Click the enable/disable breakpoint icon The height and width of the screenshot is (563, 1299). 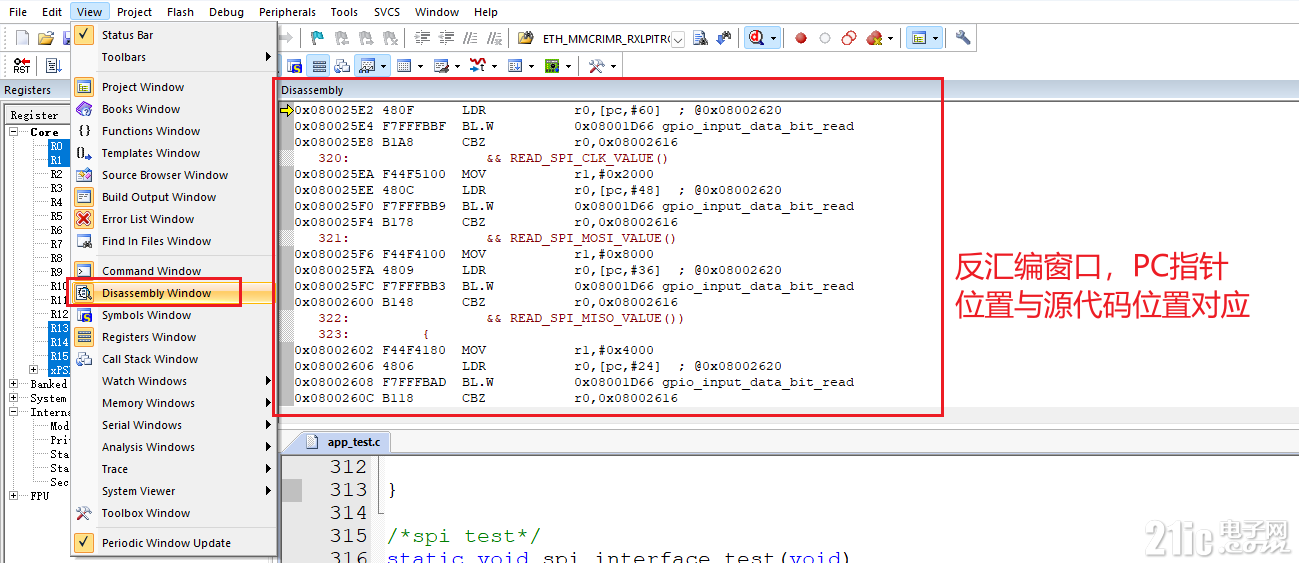click(x=825, y=38)
